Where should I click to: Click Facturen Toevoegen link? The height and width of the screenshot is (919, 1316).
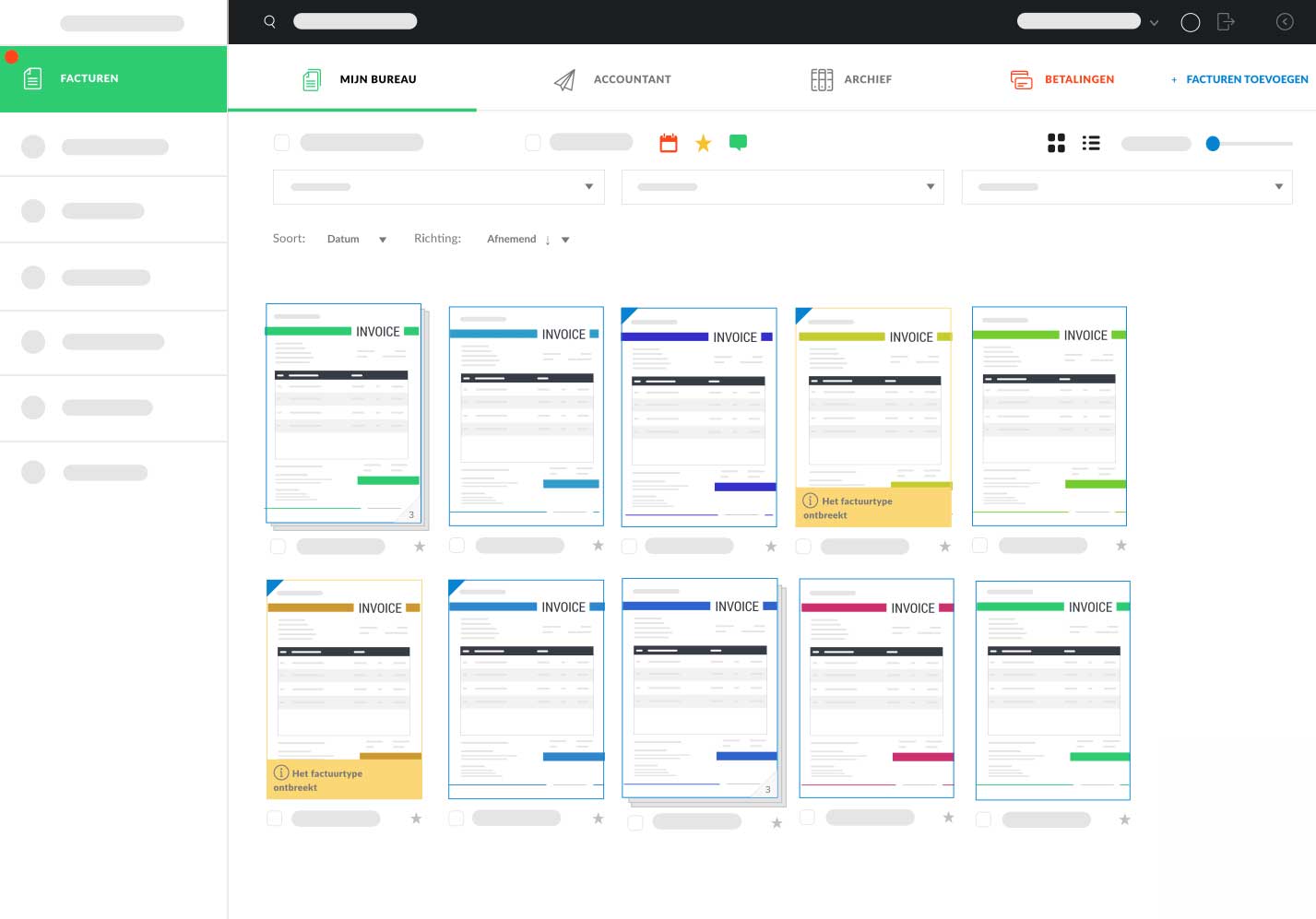1239,79
